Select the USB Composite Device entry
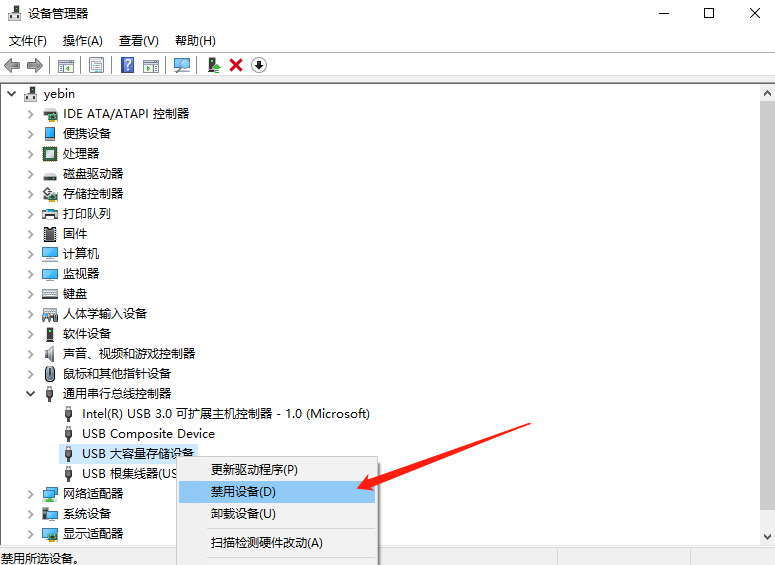775x565 pixels. point(148,434)
